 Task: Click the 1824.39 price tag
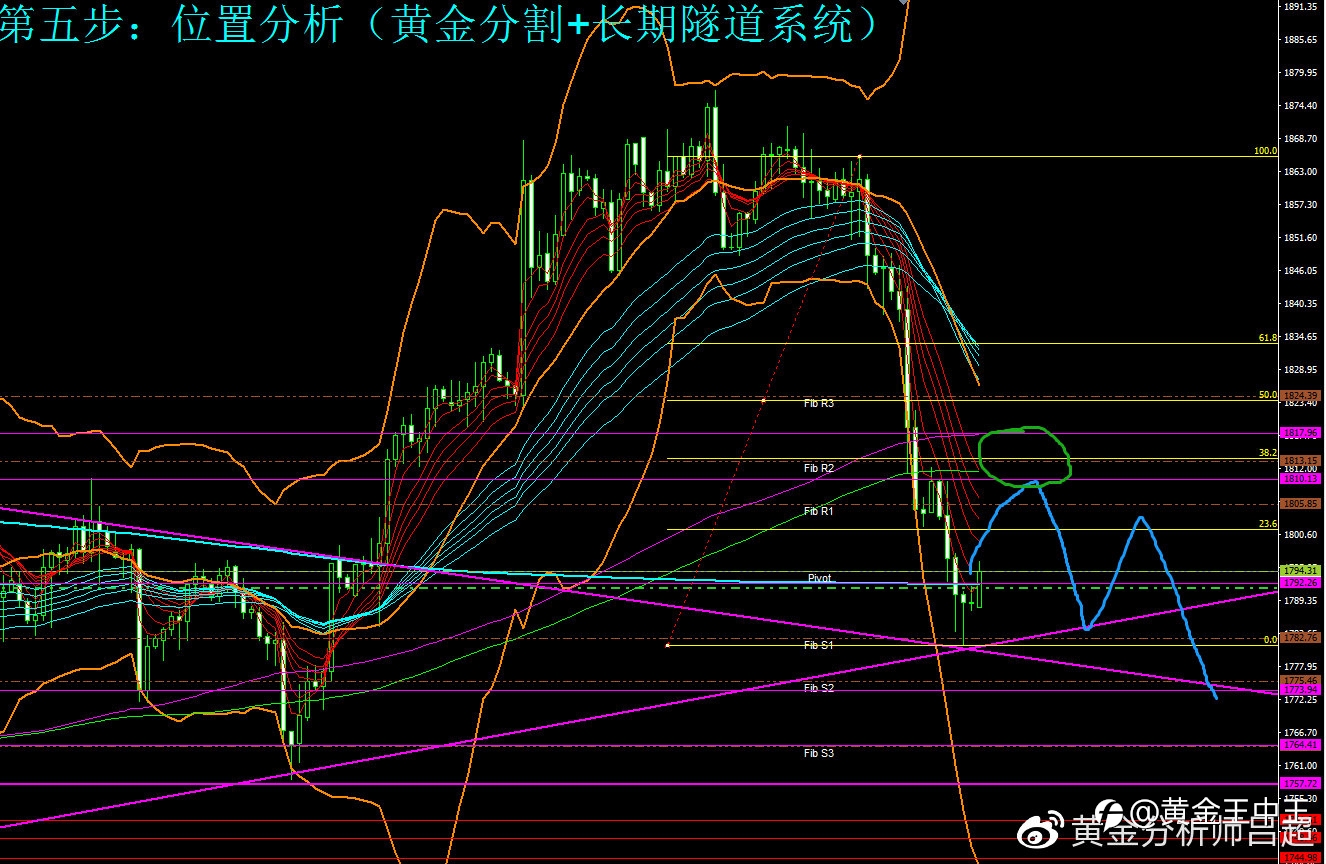click(x=1300, y=396)
